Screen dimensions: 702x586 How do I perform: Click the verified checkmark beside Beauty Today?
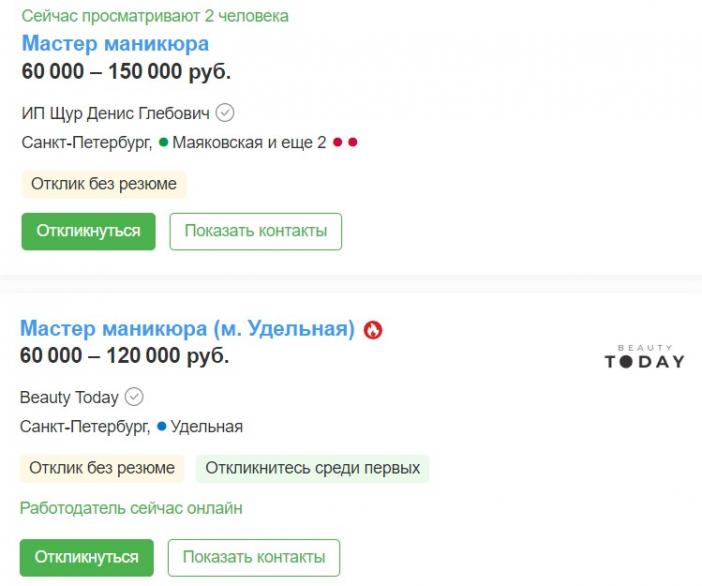(x=134, y=397)
